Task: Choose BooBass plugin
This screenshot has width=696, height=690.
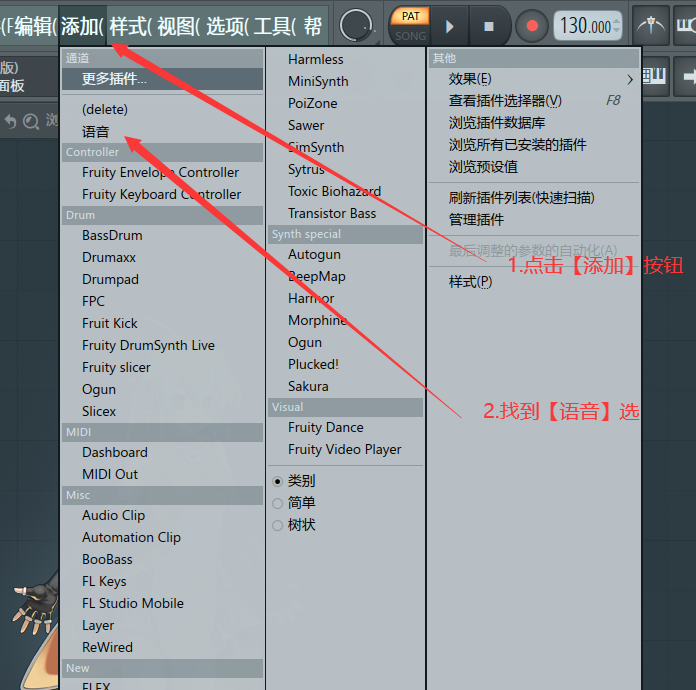Action: point(162,559)
